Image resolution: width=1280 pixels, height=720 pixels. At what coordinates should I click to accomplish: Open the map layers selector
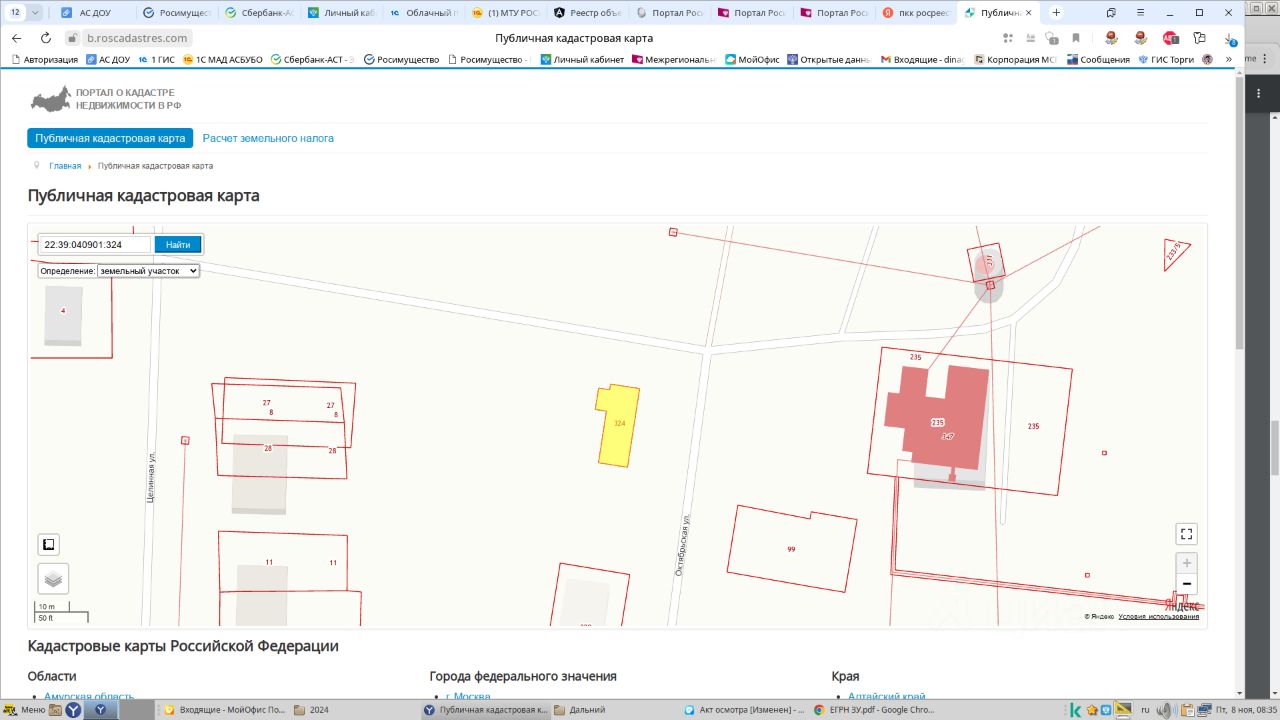(53, 578)
